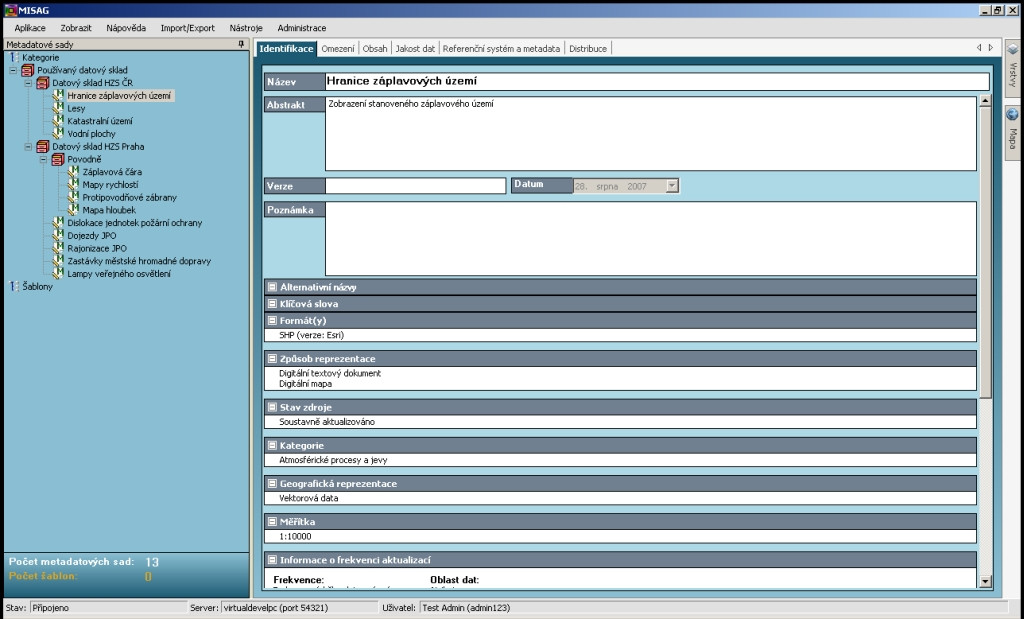Click the Šablony tree icon

tap(14, 286)
